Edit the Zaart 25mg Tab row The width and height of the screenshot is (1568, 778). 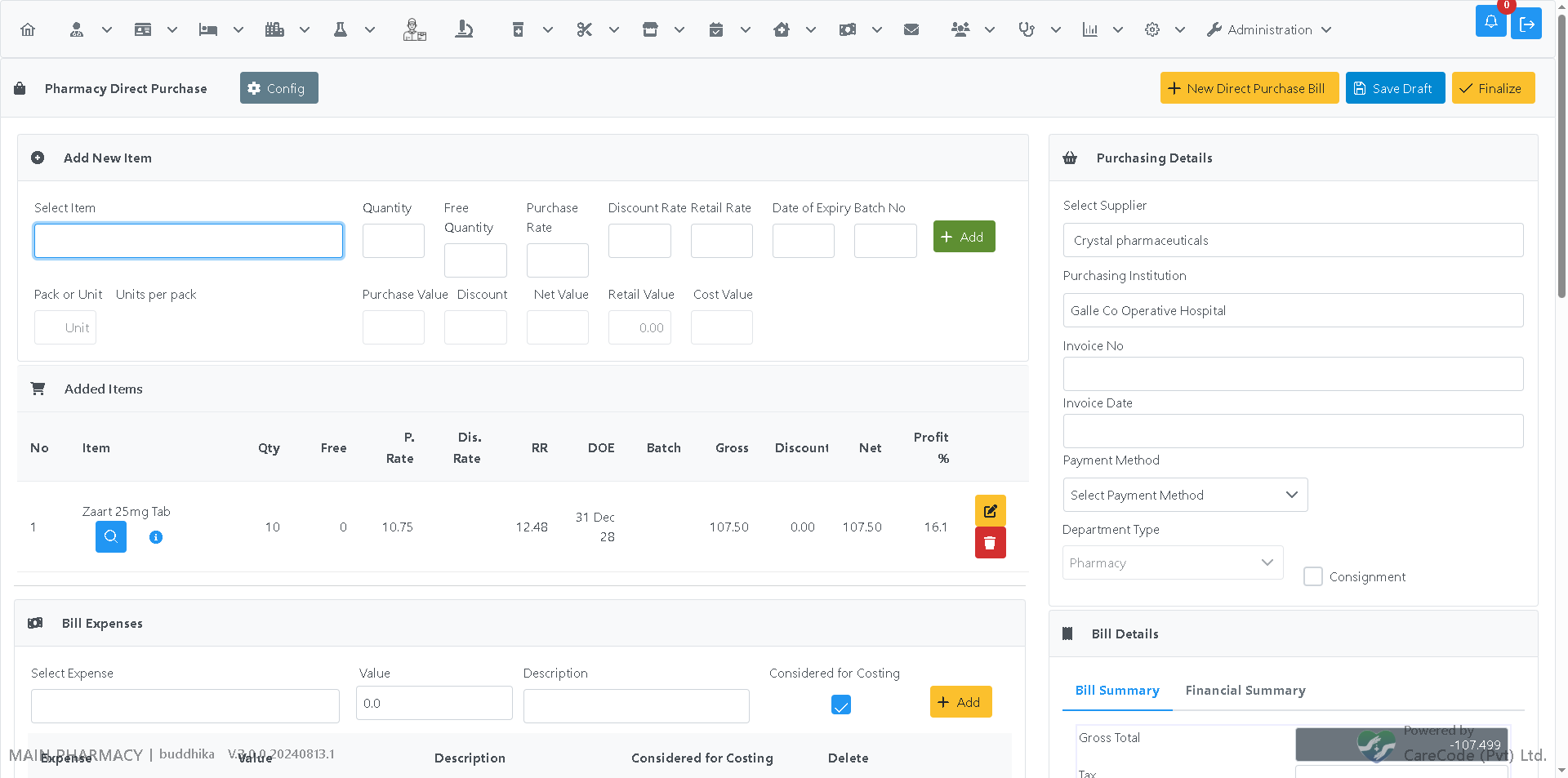click(990, 511)
